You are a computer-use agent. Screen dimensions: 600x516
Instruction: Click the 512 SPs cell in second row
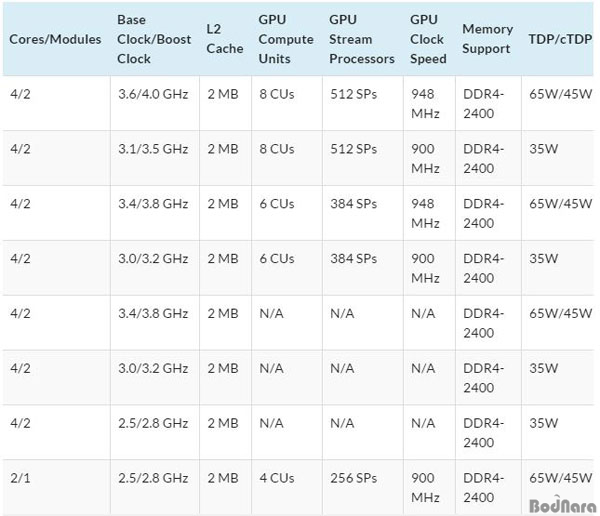pyautogui.click(x=353, y=148)
